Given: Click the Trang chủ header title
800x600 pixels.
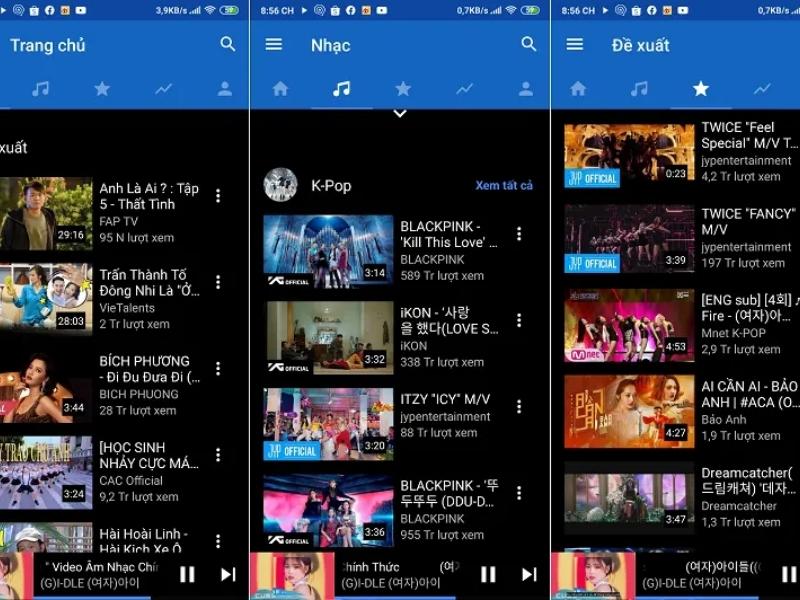Looking at the screenshot, I should point(47,45).
